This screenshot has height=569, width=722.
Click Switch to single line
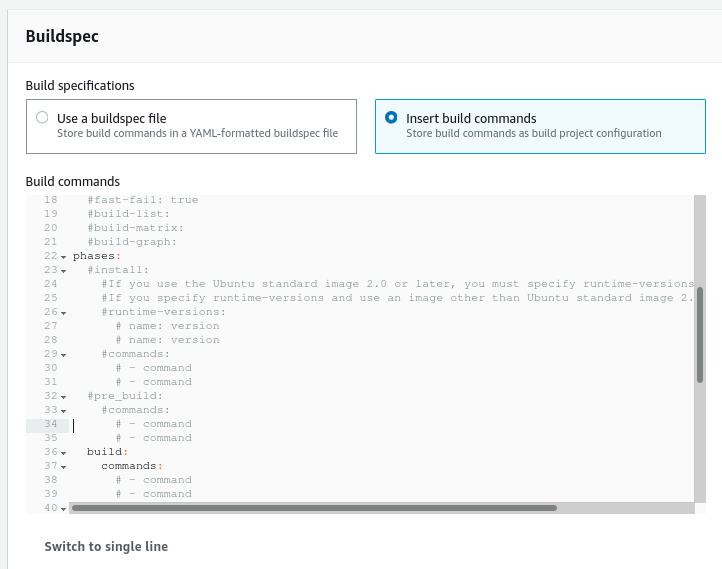tap(106, 546)
